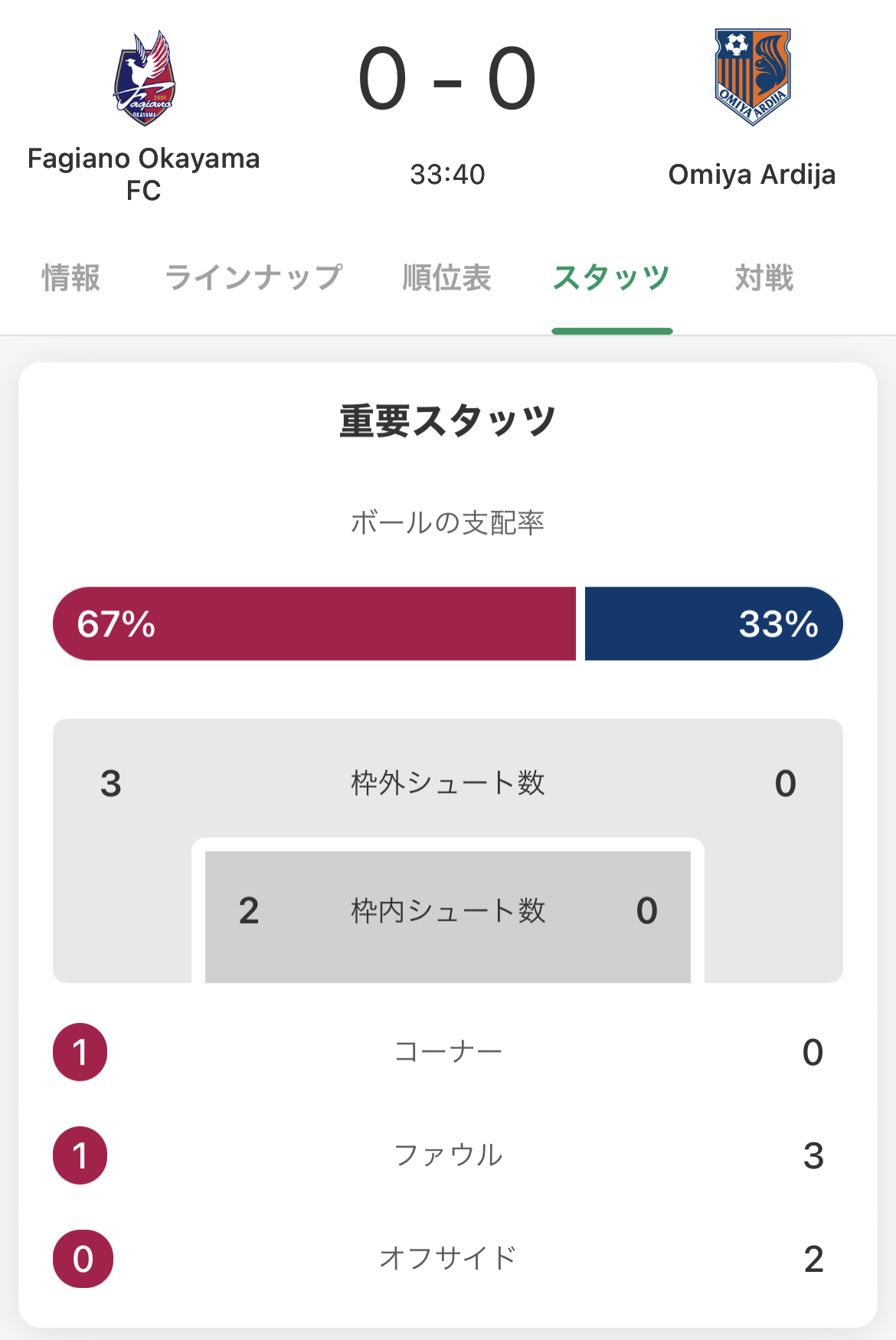Tap the Omiya Ardija team name
The height and width of the screenshot is (1340, 896).
coord(752,175)
